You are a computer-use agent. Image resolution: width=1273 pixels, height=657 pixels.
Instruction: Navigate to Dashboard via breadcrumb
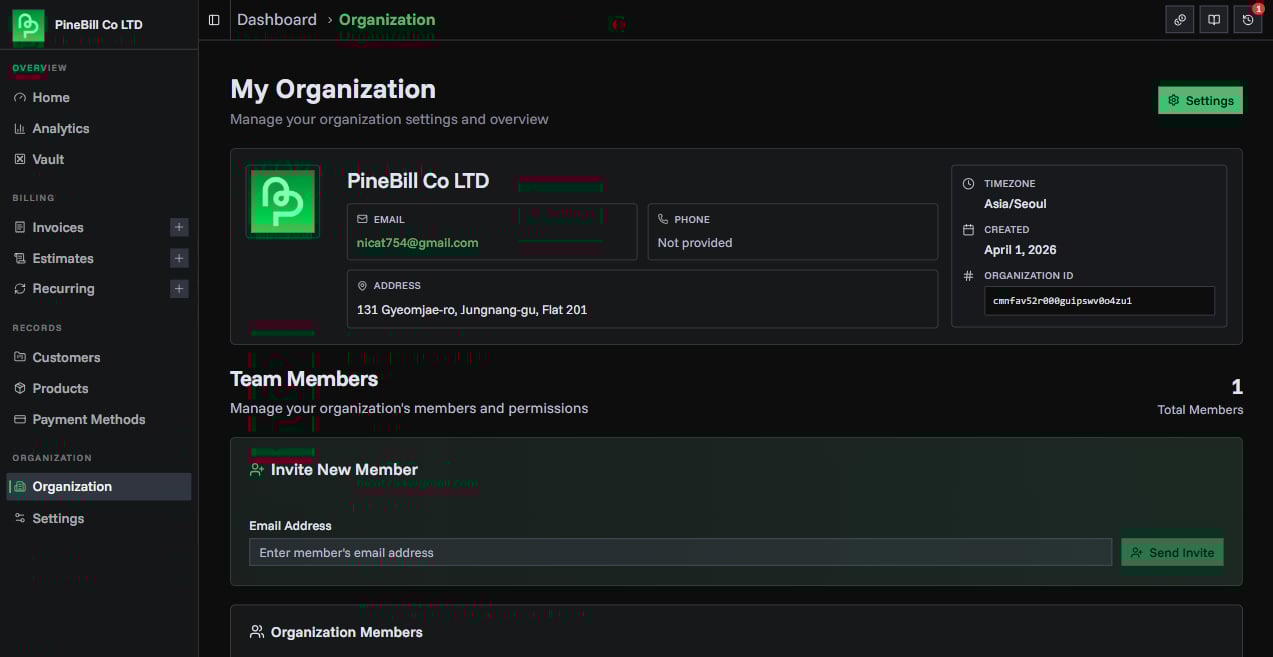[277, 19]
